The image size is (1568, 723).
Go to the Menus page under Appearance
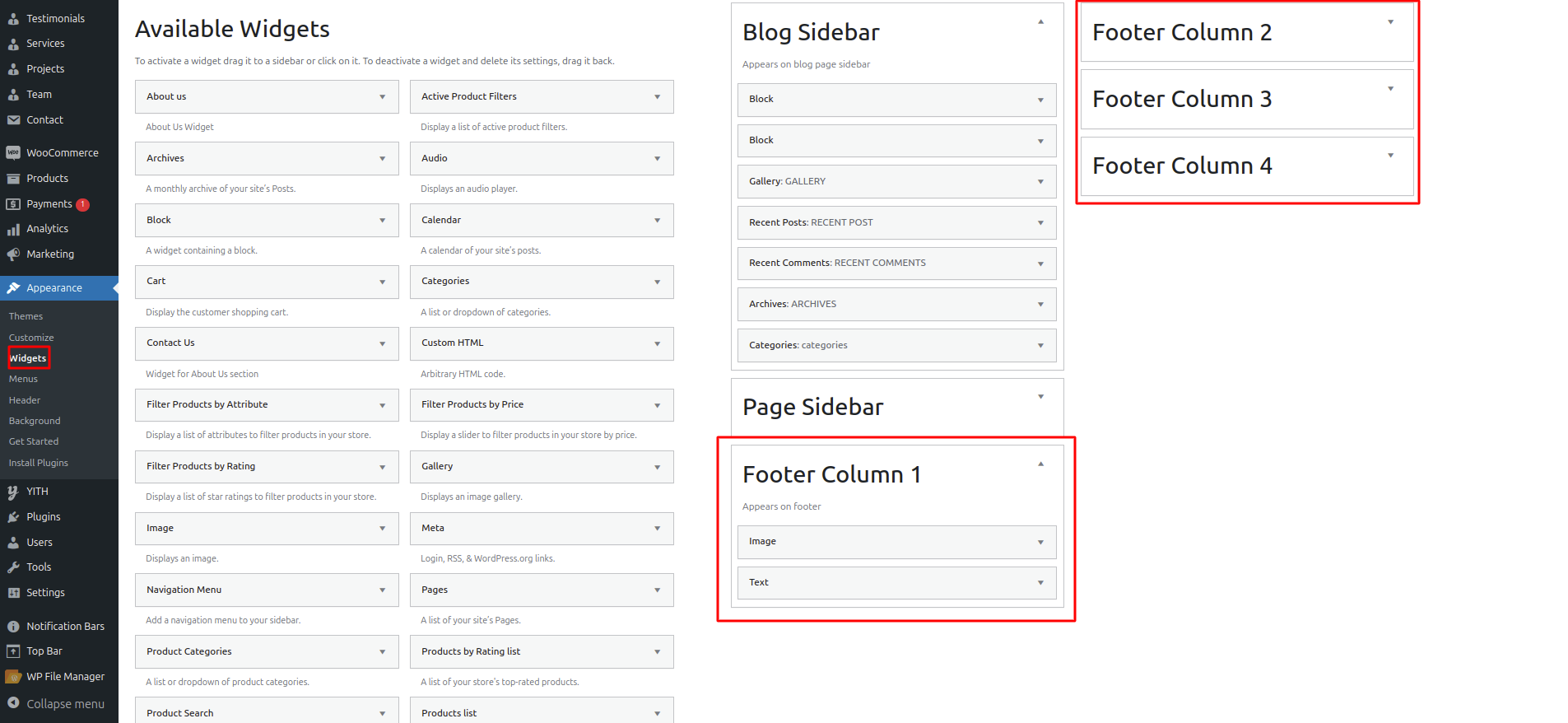22,379
